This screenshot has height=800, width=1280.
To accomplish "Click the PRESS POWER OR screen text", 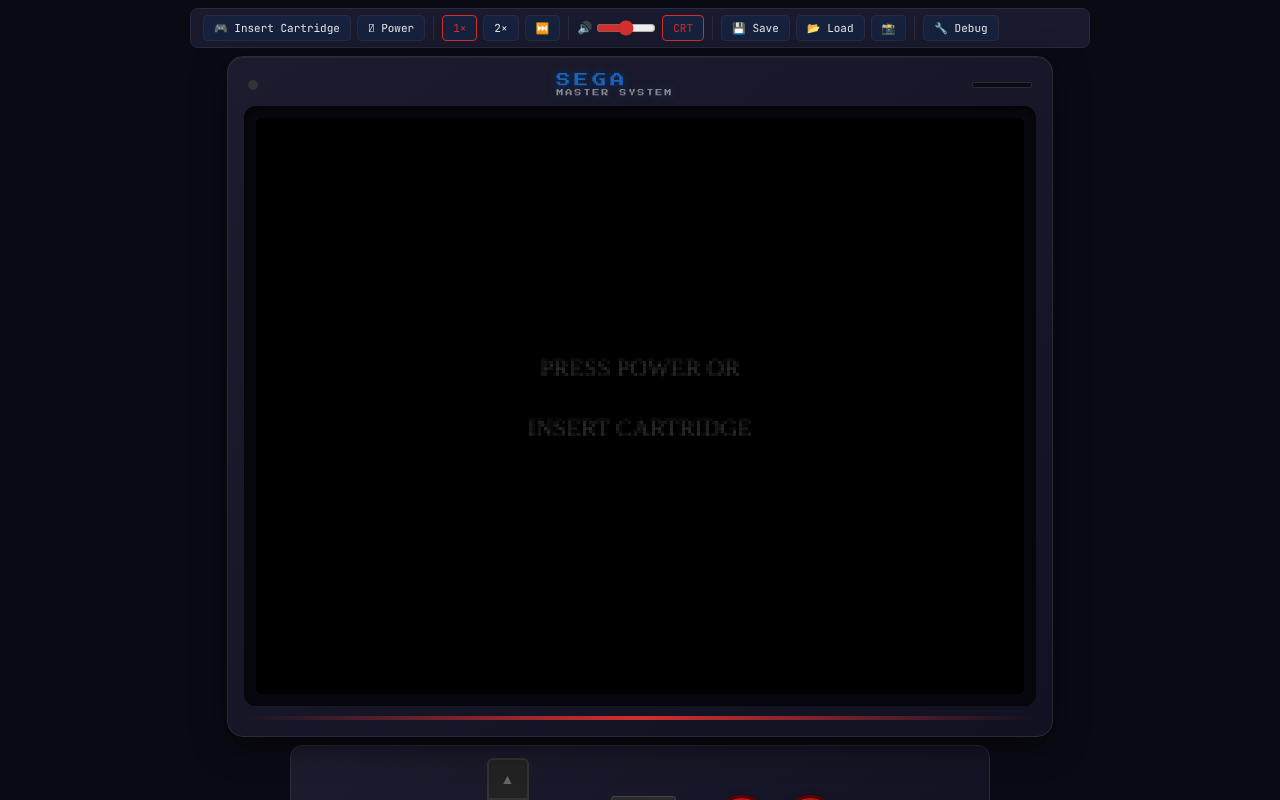I will (x=640, y=368).
